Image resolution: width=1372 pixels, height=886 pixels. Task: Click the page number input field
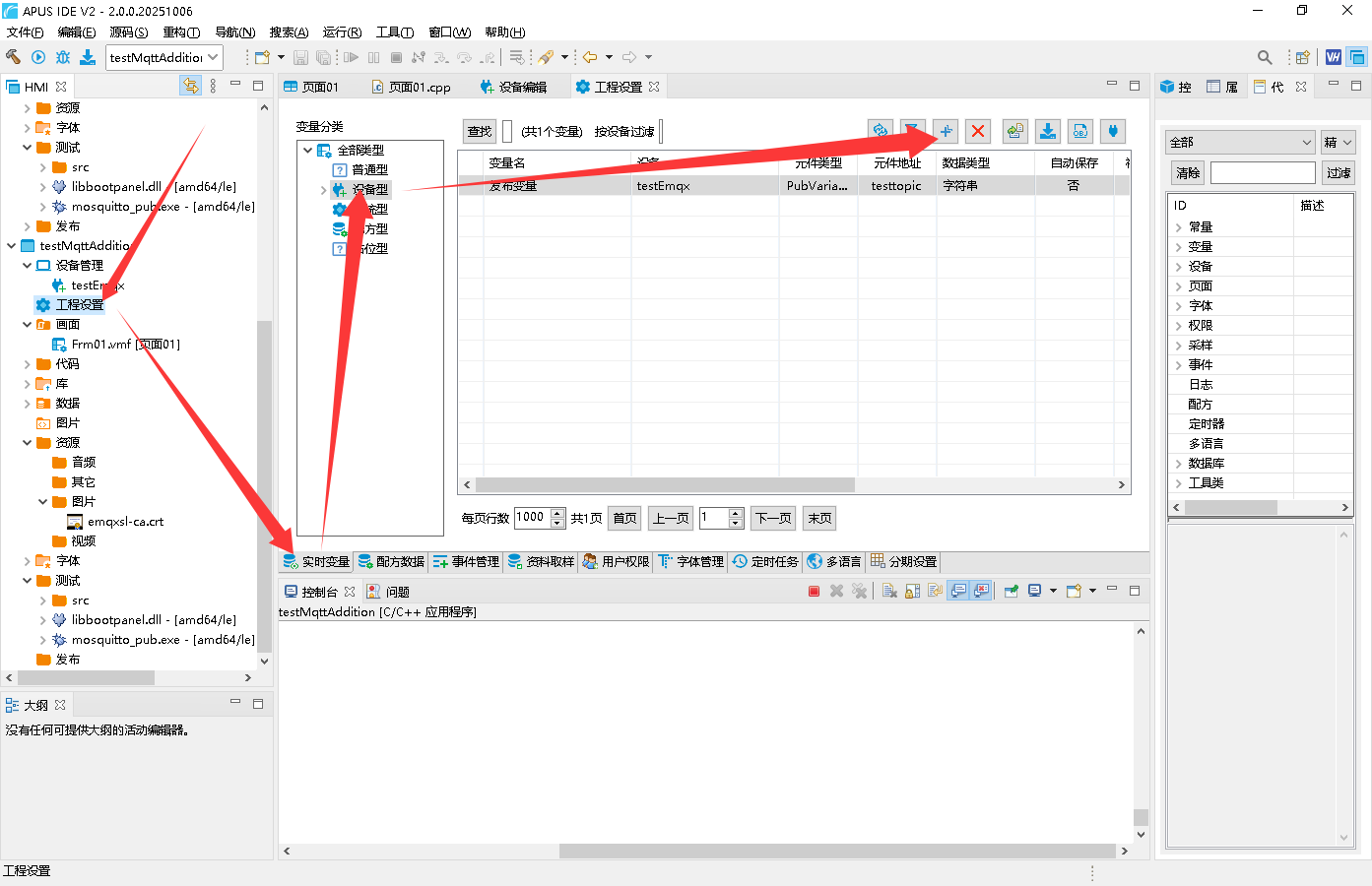point(714,518)
